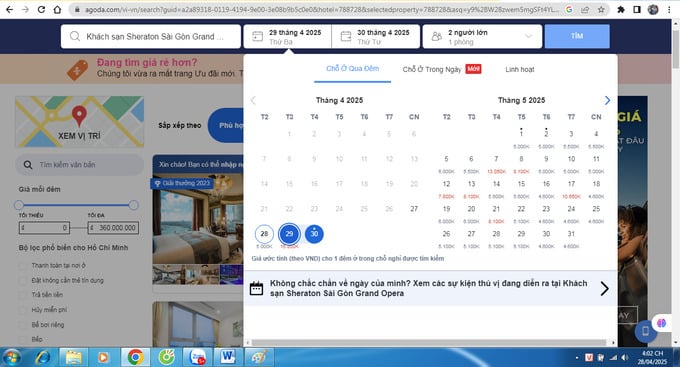
Task: Click the maximum price slider handle
Action: [x=134, y=205]
